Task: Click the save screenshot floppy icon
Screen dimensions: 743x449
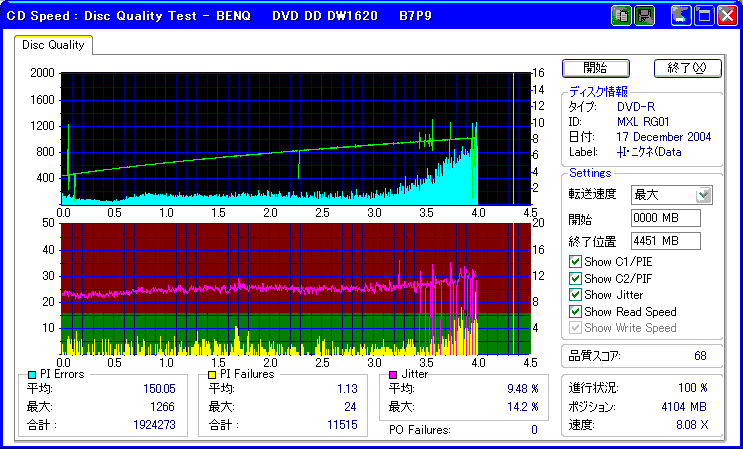Action: click(644, 16)
